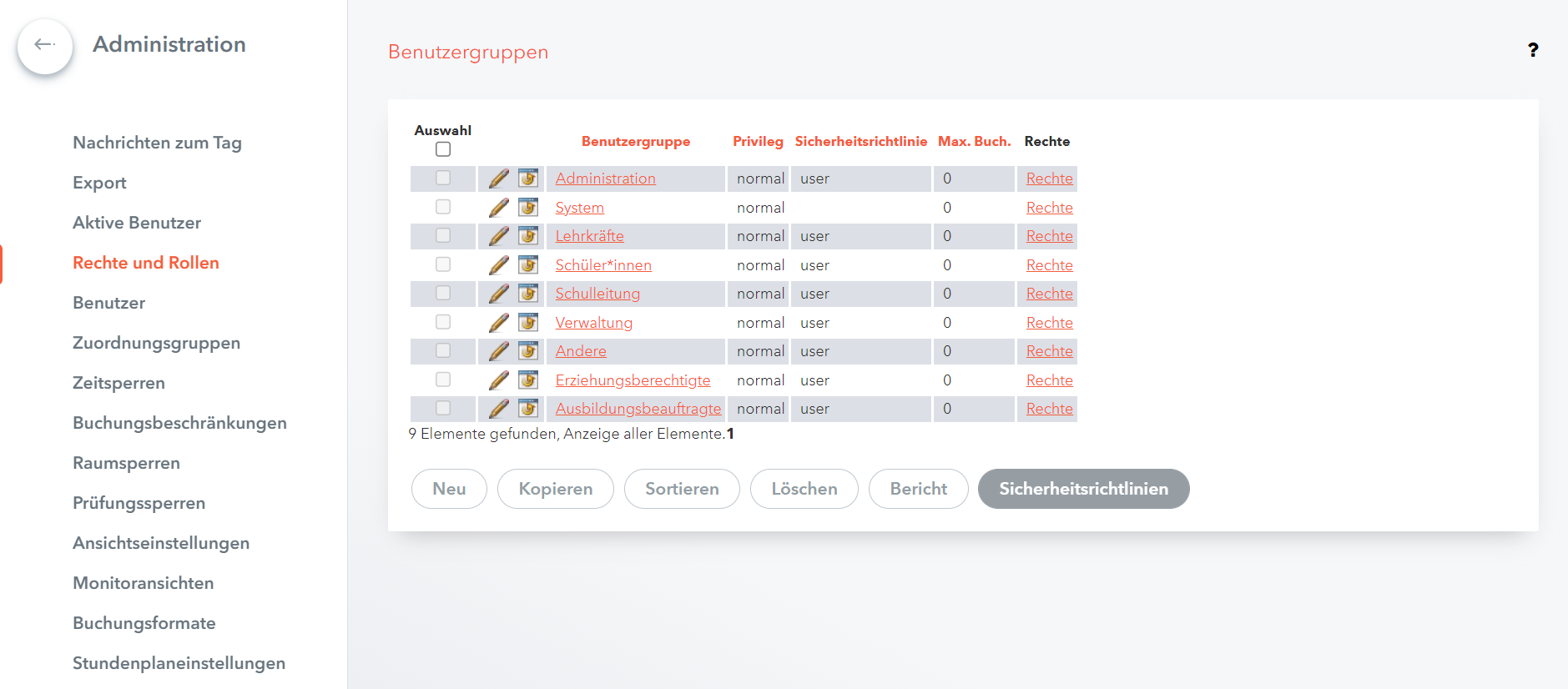Screen dimensions: 1568x689
Task: Click the pencil edit icon for Verwaltung
Action: [498, 323]
